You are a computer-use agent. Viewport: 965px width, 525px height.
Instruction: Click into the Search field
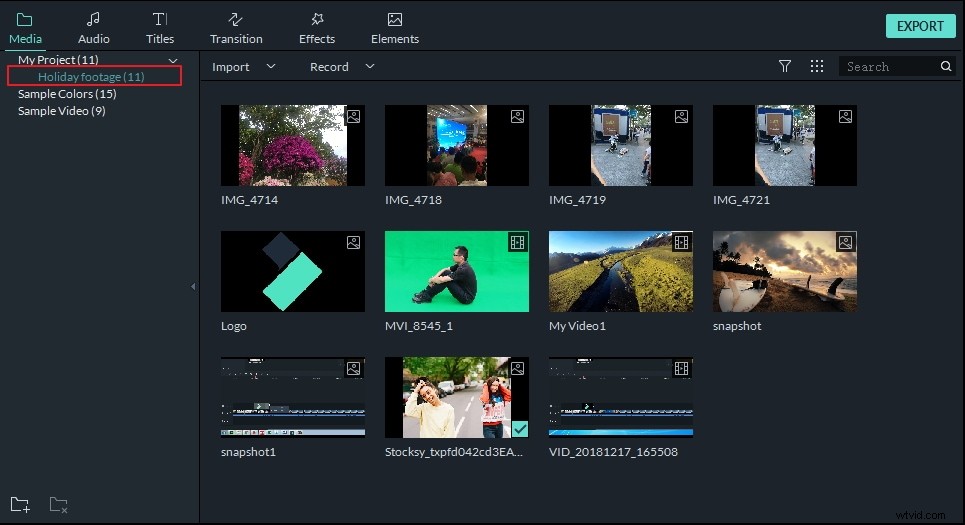click(x=889, y=66)
